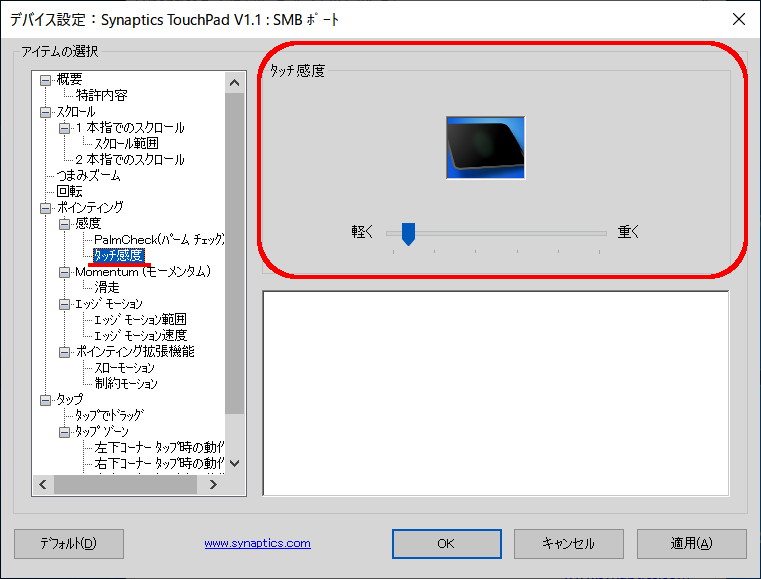
Task: Select 右下コーナー タップ時の動作 item
Action: (159, 463)
